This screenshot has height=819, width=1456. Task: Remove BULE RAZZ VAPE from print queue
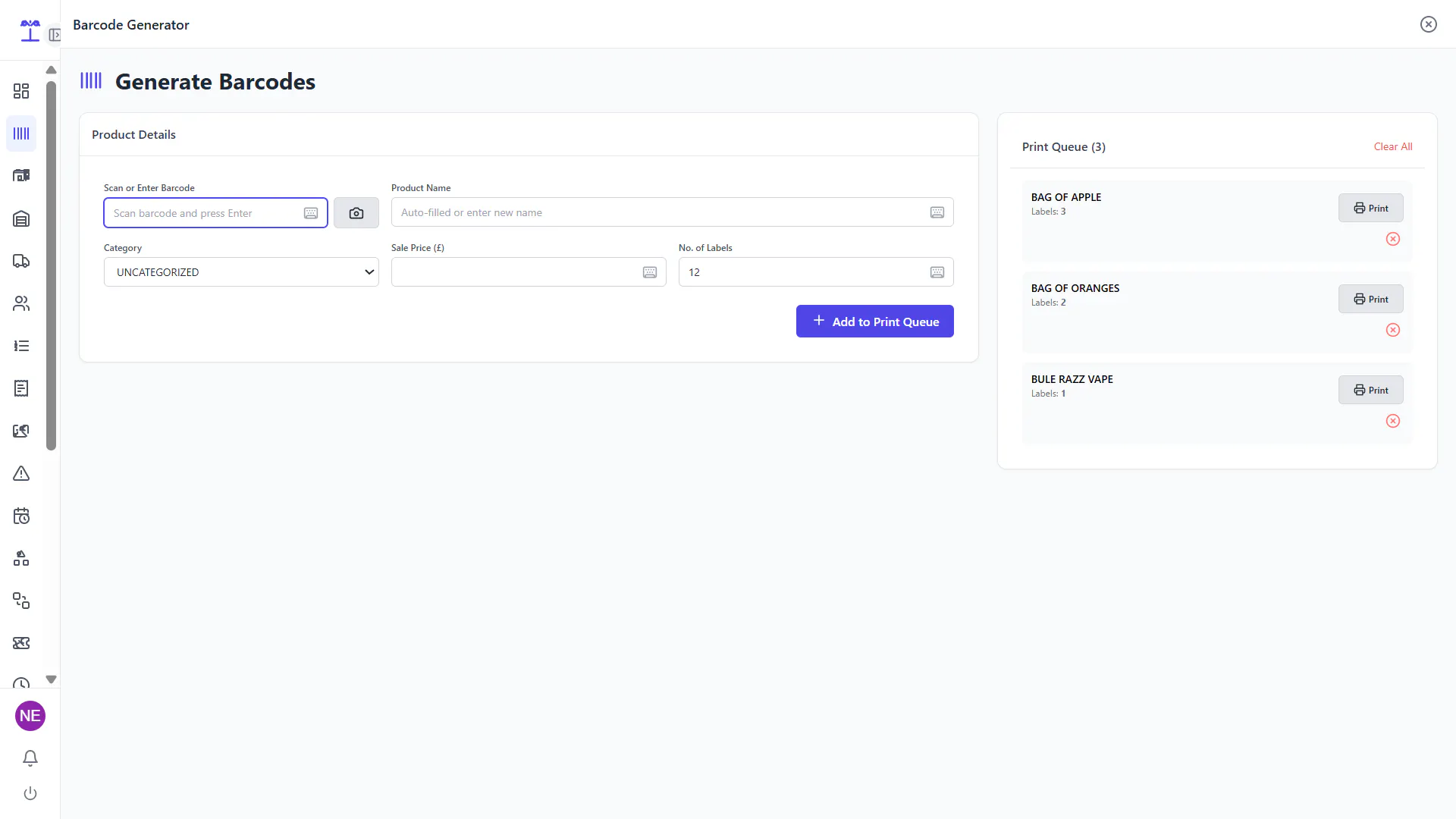(1393, 421)
